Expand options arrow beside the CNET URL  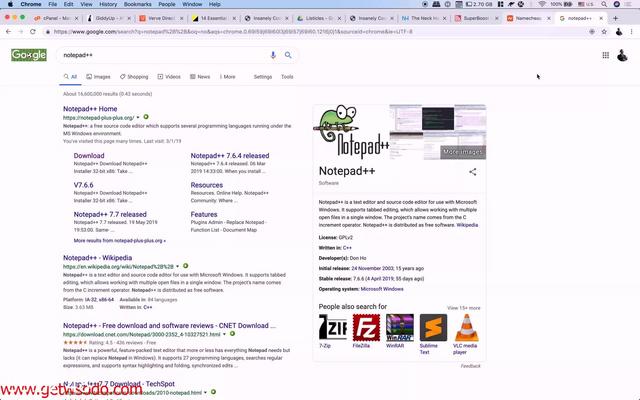tap(224, 334)
